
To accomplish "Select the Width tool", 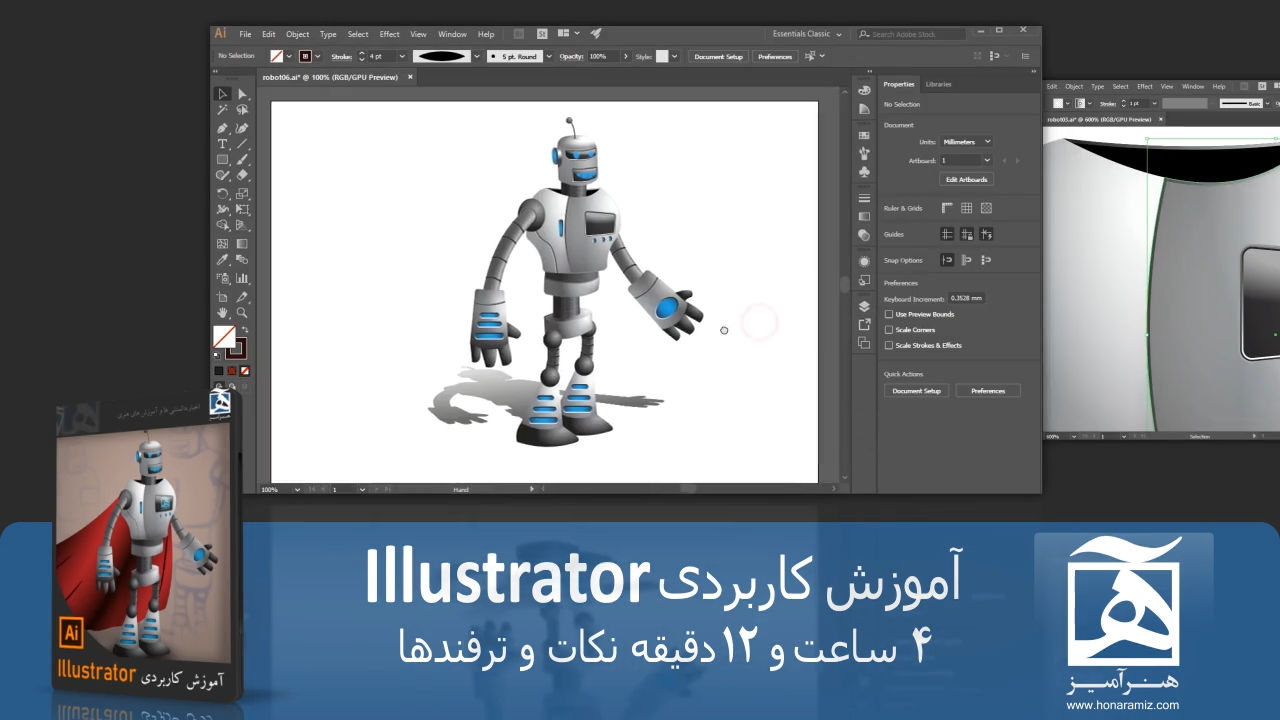I will click(x=222, y=210).
